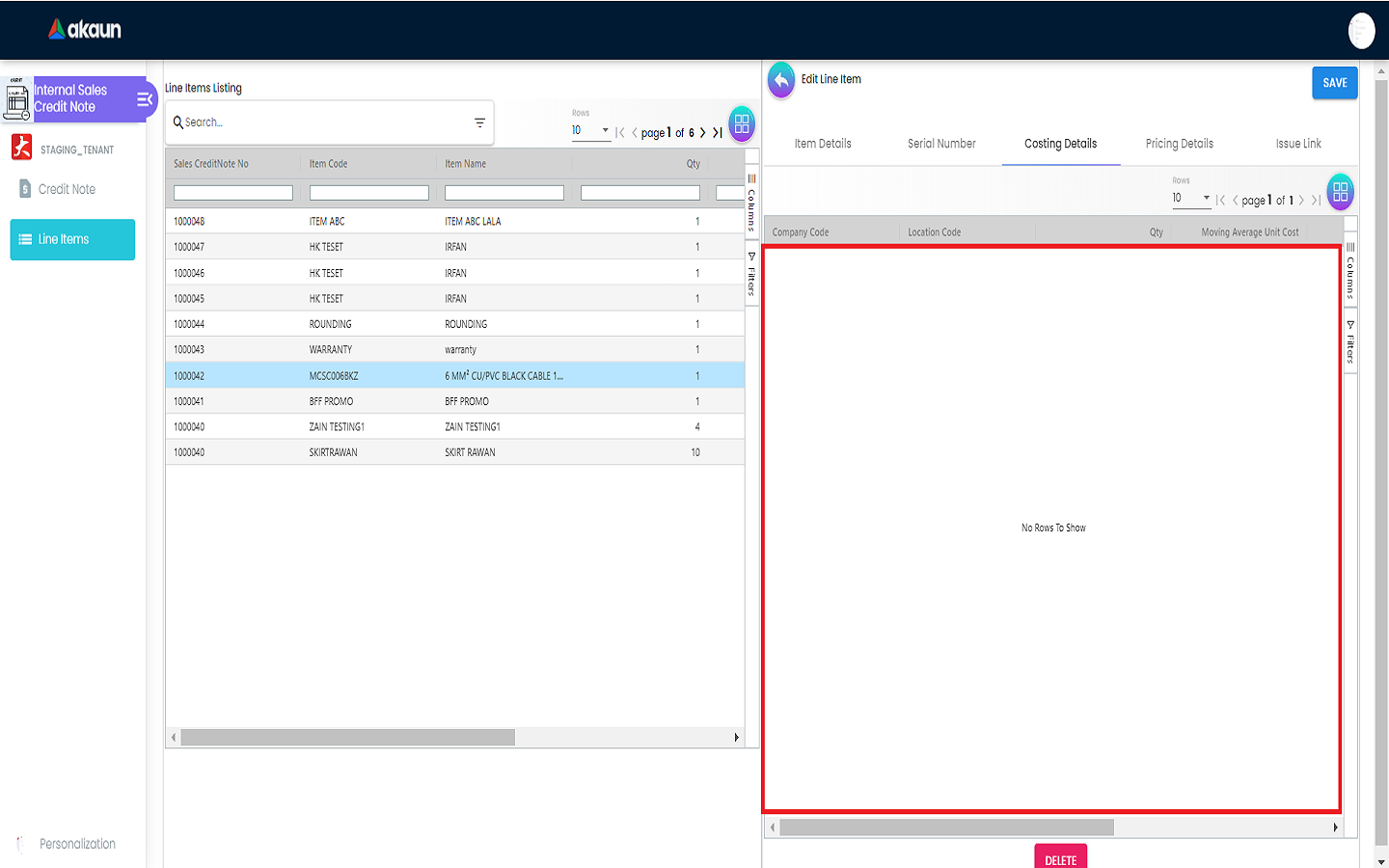Switch to the Pricing Details tab

tap(1179, 144)
